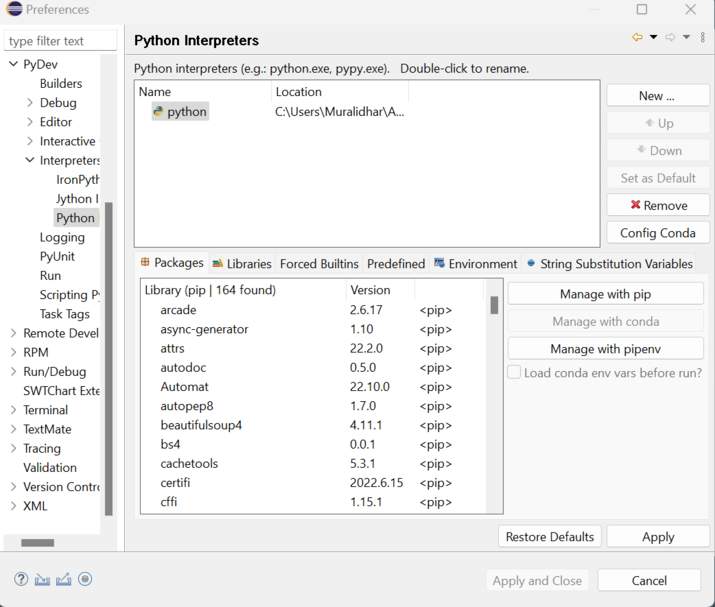Click the oomph preference recorder icon
Screen dimensions: 715x607
click(x=86, y=579)
